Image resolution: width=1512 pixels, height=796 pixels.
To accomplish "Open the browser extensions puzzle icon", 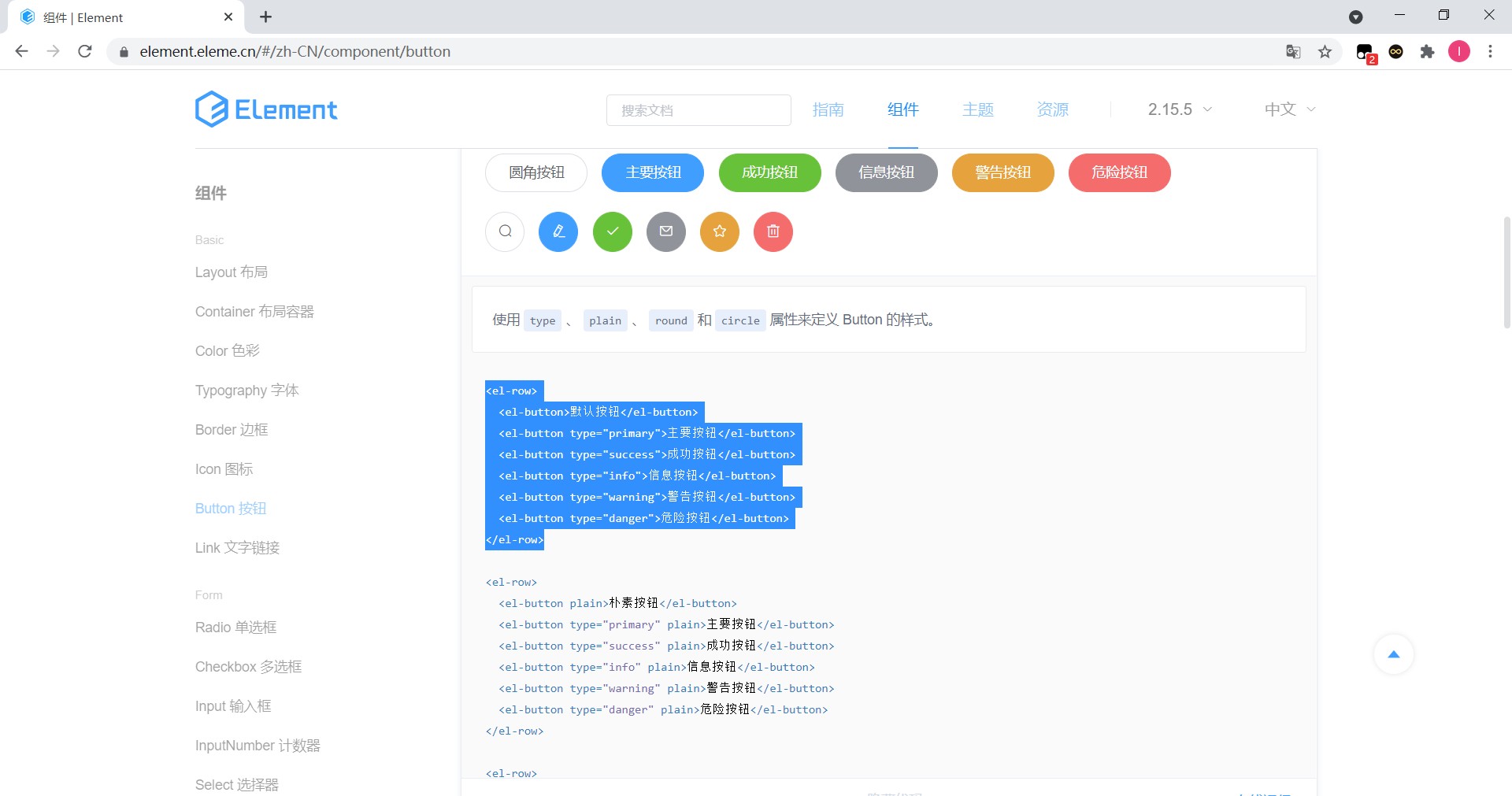I will pos(1427,52).
